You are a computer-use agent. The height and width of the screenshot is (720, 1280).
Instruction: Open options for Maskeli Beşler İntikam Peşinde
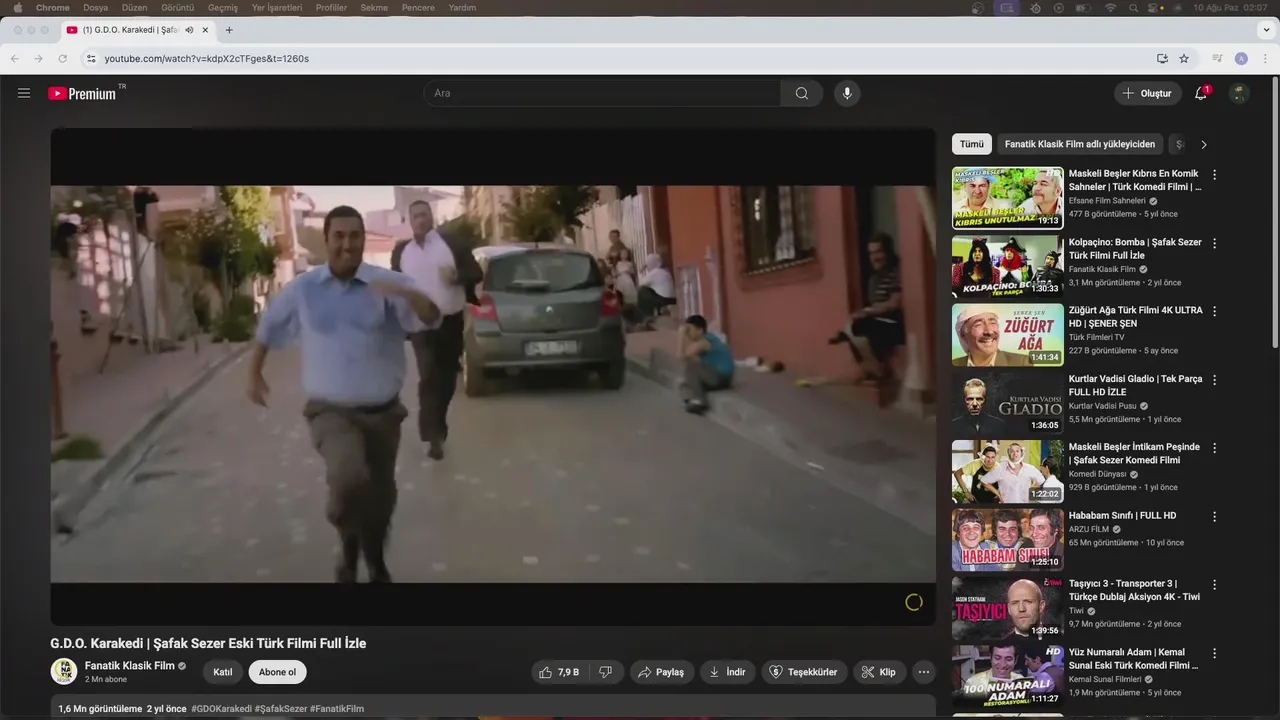coord(1215,448)
